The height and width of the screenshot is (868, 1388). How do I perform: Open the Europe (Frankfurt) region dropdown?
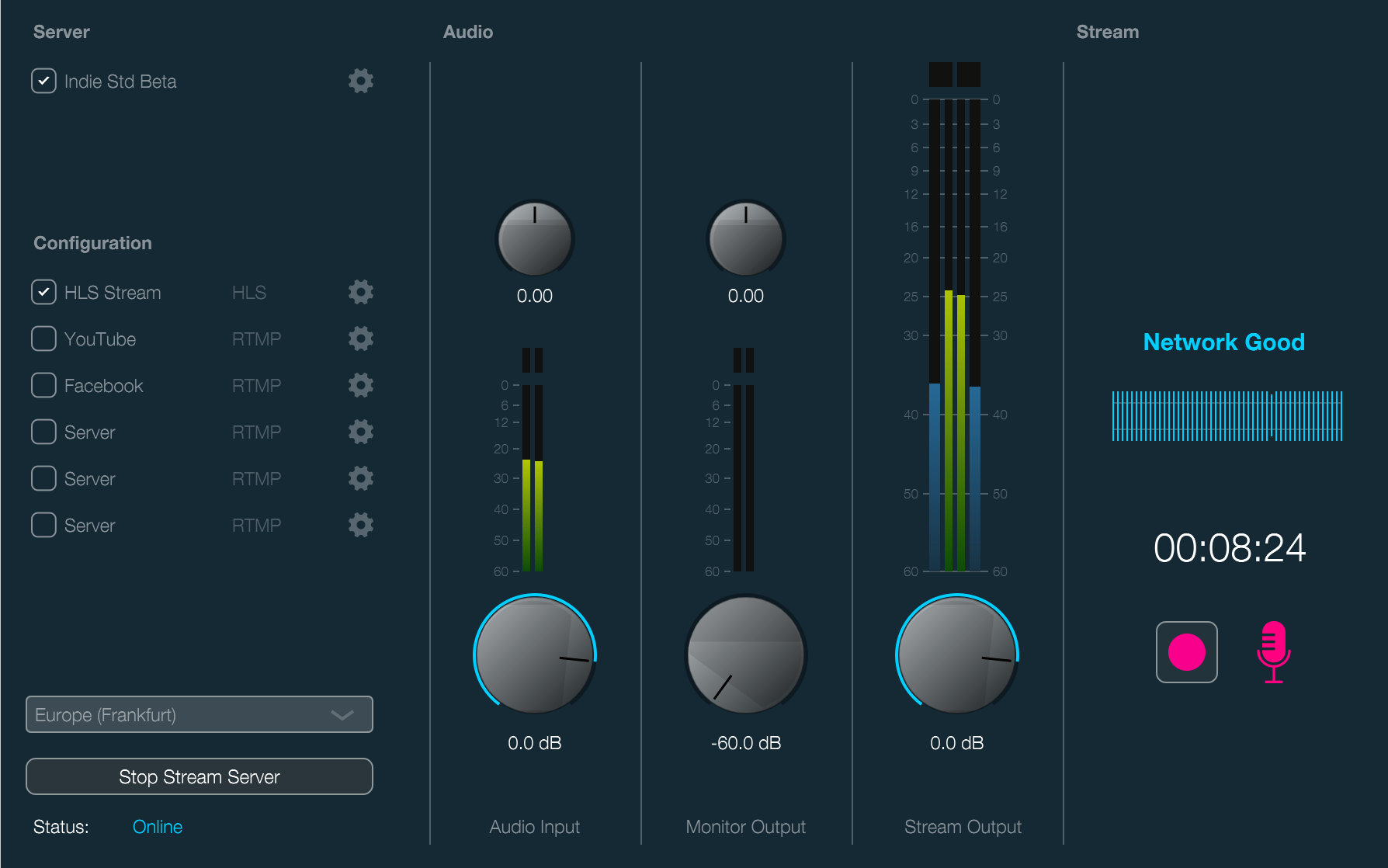pyautogui.click(x=200, y=714)
